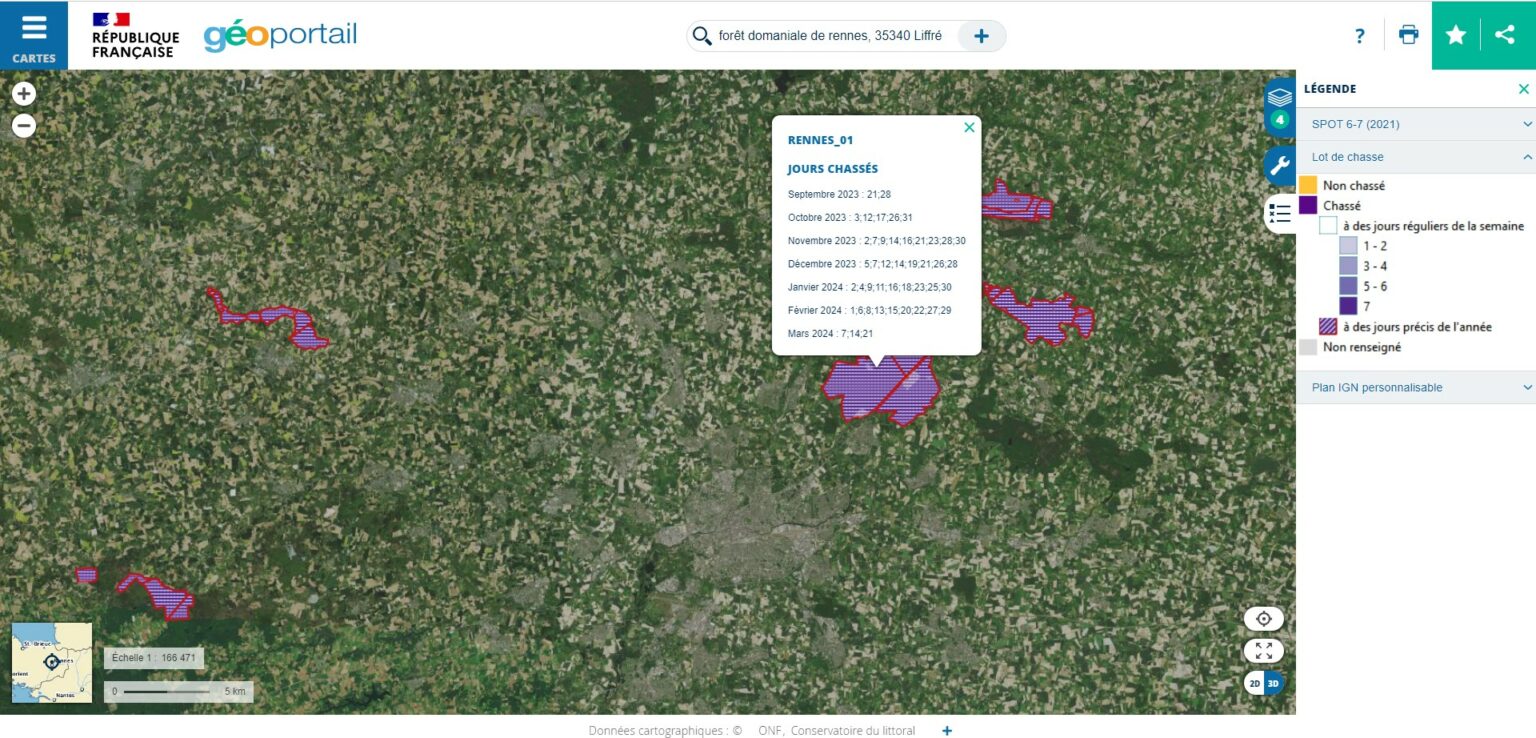Center map on my location
The width and height of the screenshot is (1536, 738).
1264,619
